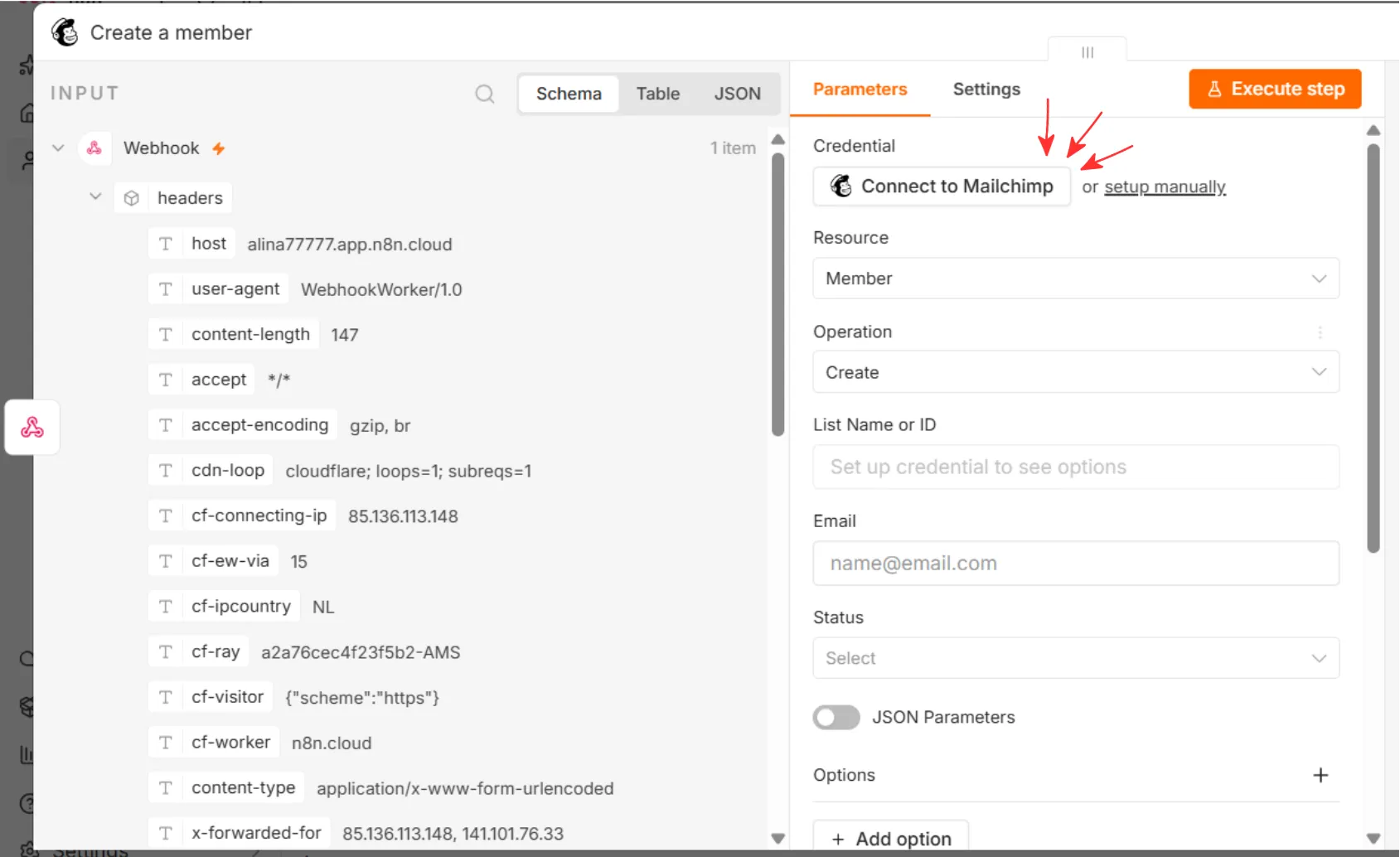The width and height of the screenshot is (1400, 857).
Task: Select the content-length header key
Action: click(x=250, y=334)
